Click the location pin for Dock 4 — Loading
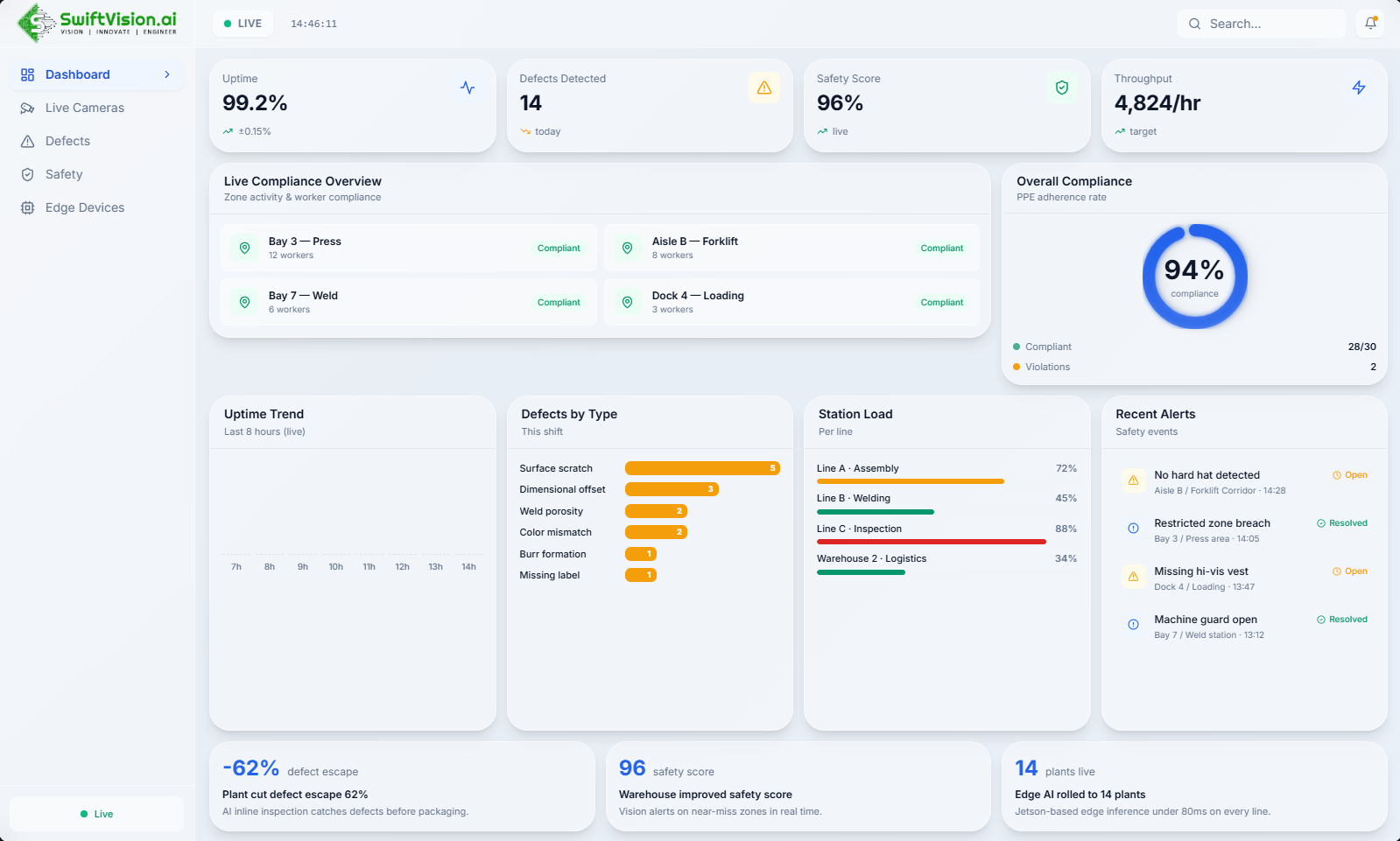 627,302
